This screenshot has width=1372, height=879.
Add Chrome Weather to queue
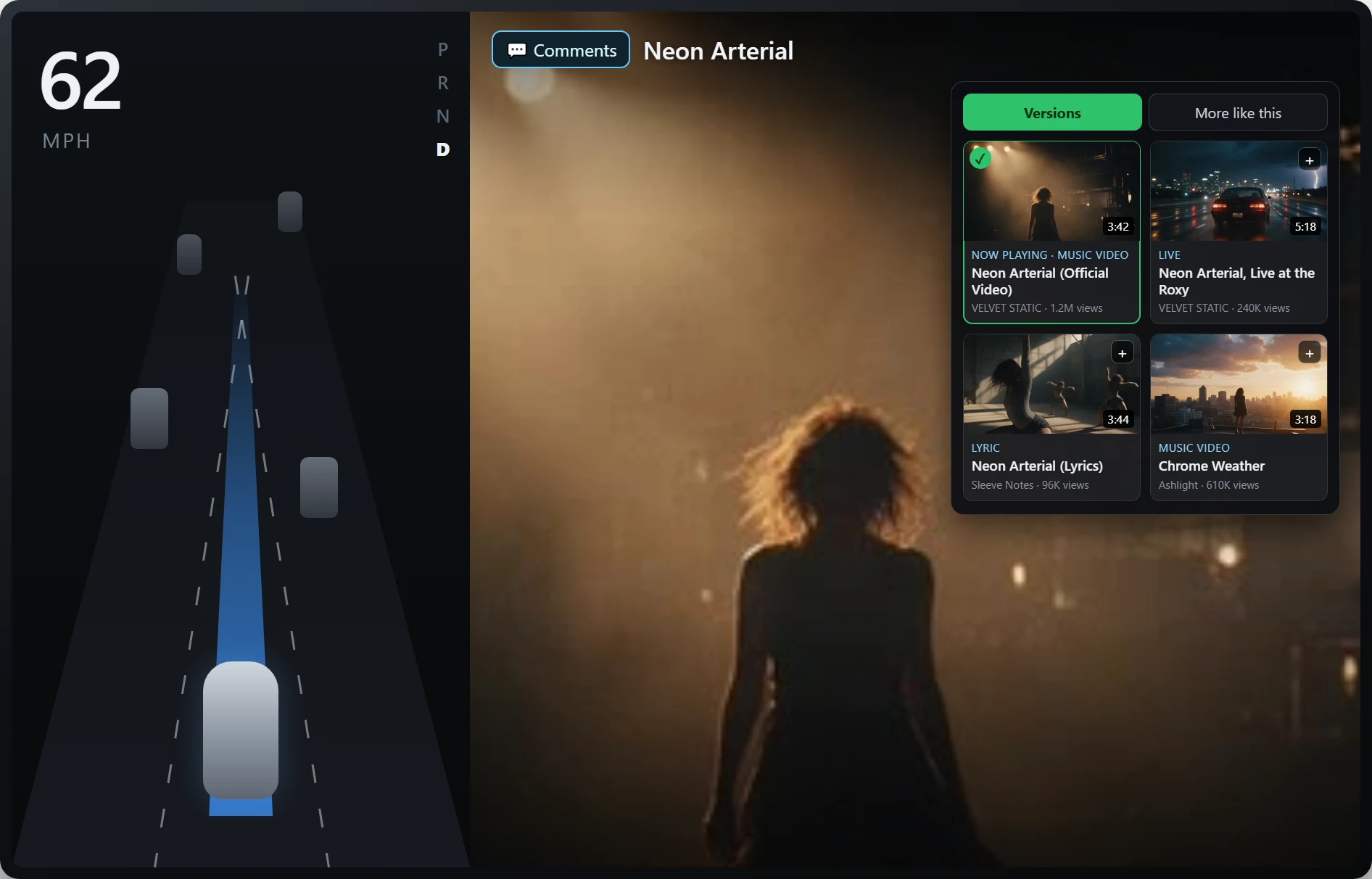[x=1309, y=353]
